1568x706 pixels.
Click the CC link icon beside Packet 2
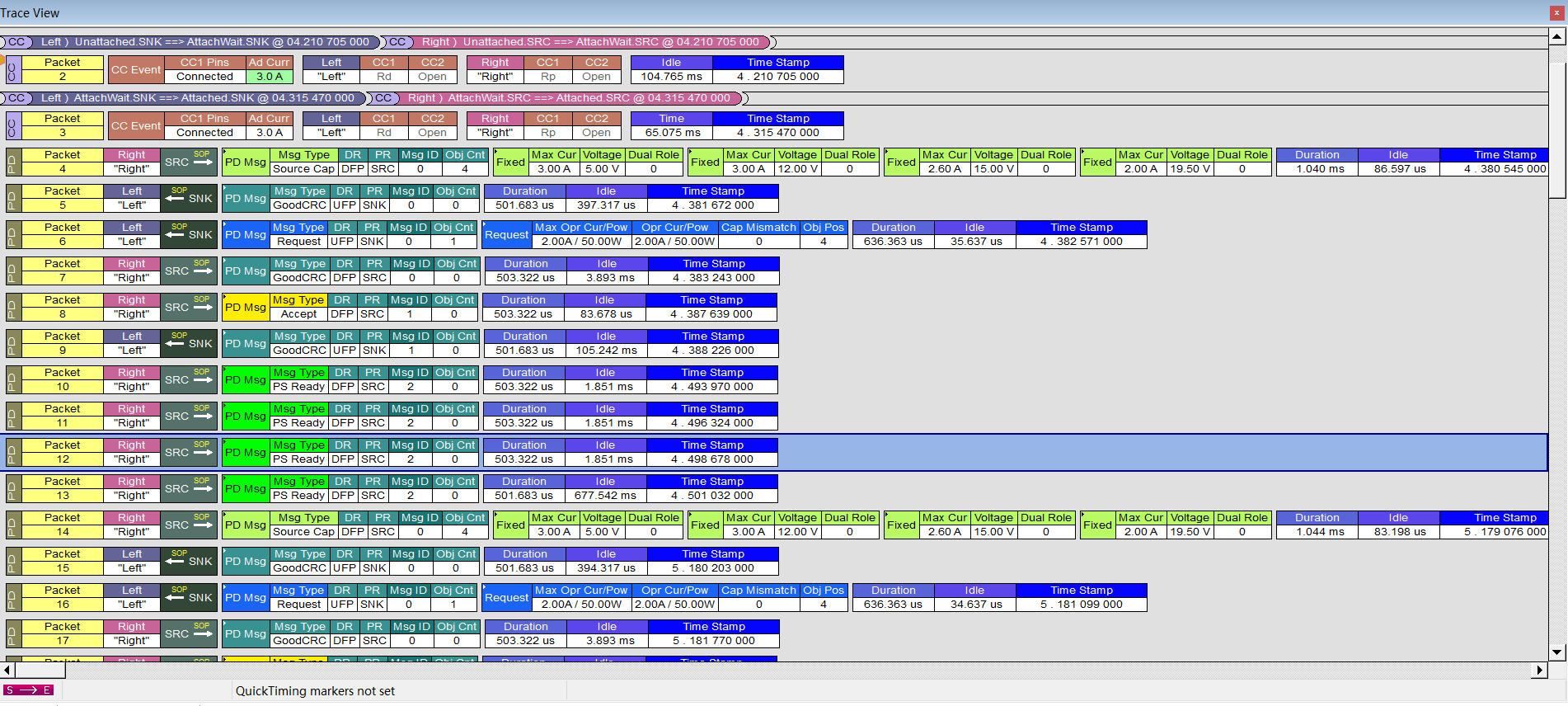coord(13,69)
